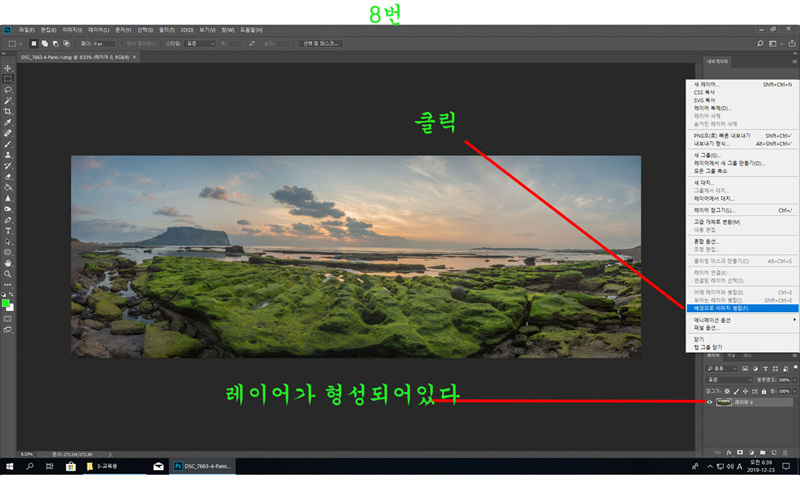The width and height of the screenshot is (800, 500).
Task: Open the 이미지(I) menu
Action: (x=72, y=30)
